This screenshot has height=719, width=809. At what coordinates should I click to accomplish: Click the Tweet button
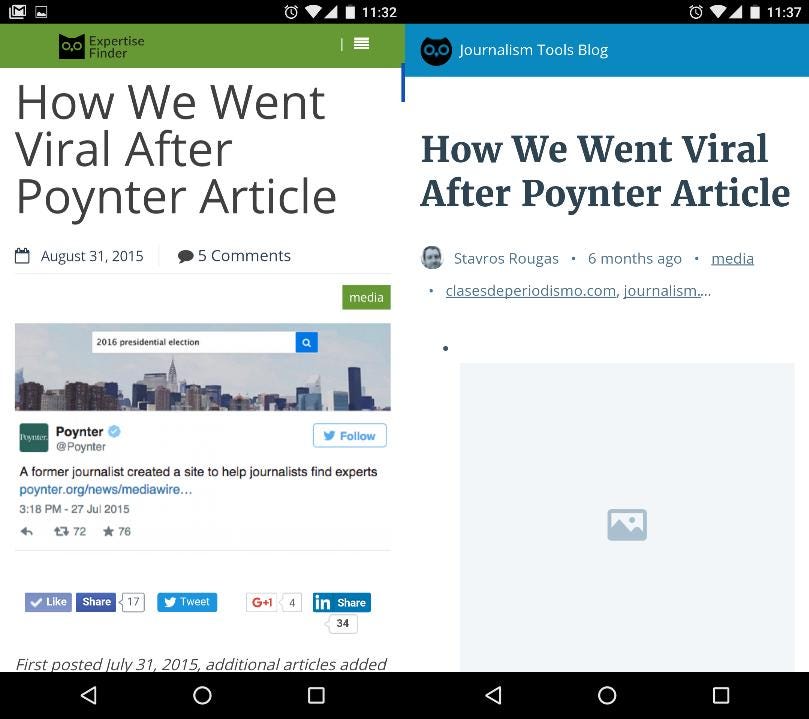pyautogui.click(x=187, y=602)
